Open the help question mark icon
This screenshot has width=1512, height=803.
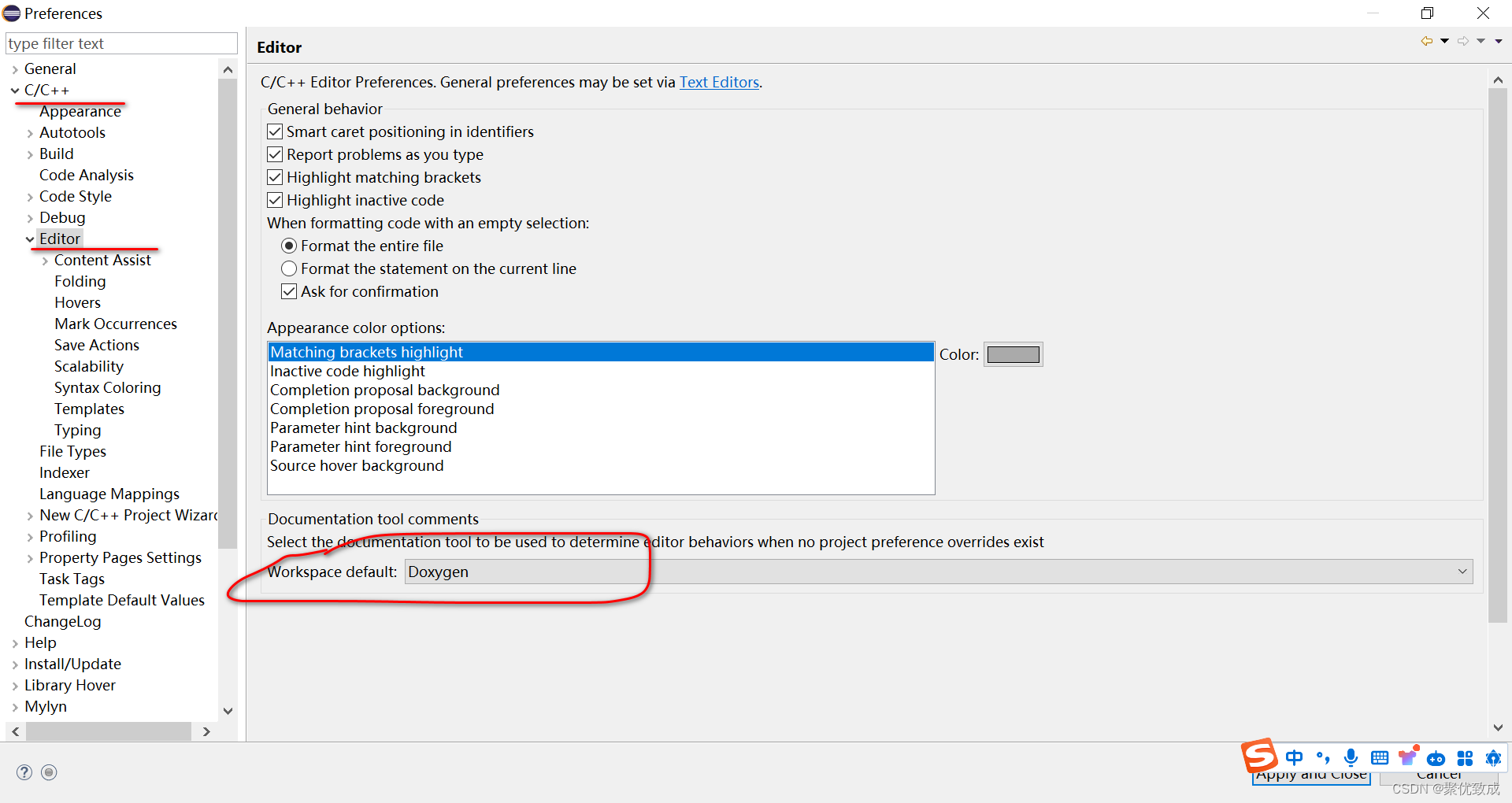pyautogui.click(x=24, y=772)
